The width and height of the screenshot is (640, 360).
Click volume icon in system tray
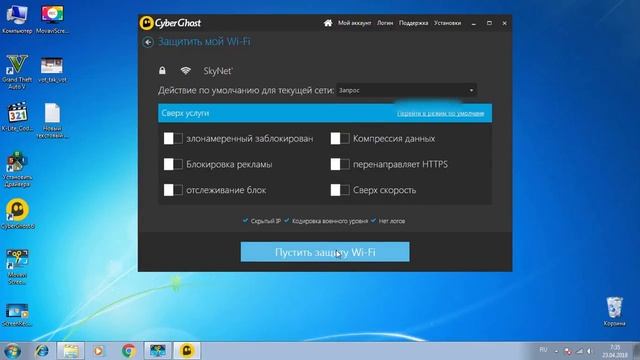coord(589,351)
